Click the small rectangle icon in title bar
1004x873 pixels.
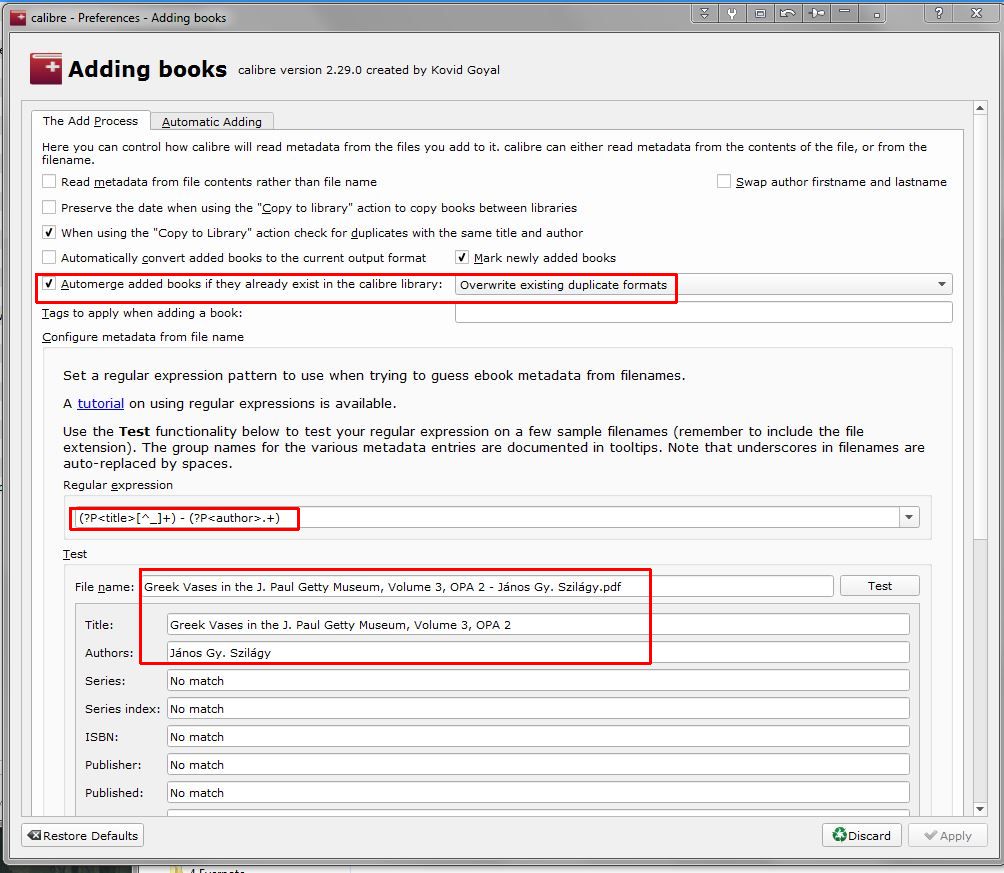point(760,13)
